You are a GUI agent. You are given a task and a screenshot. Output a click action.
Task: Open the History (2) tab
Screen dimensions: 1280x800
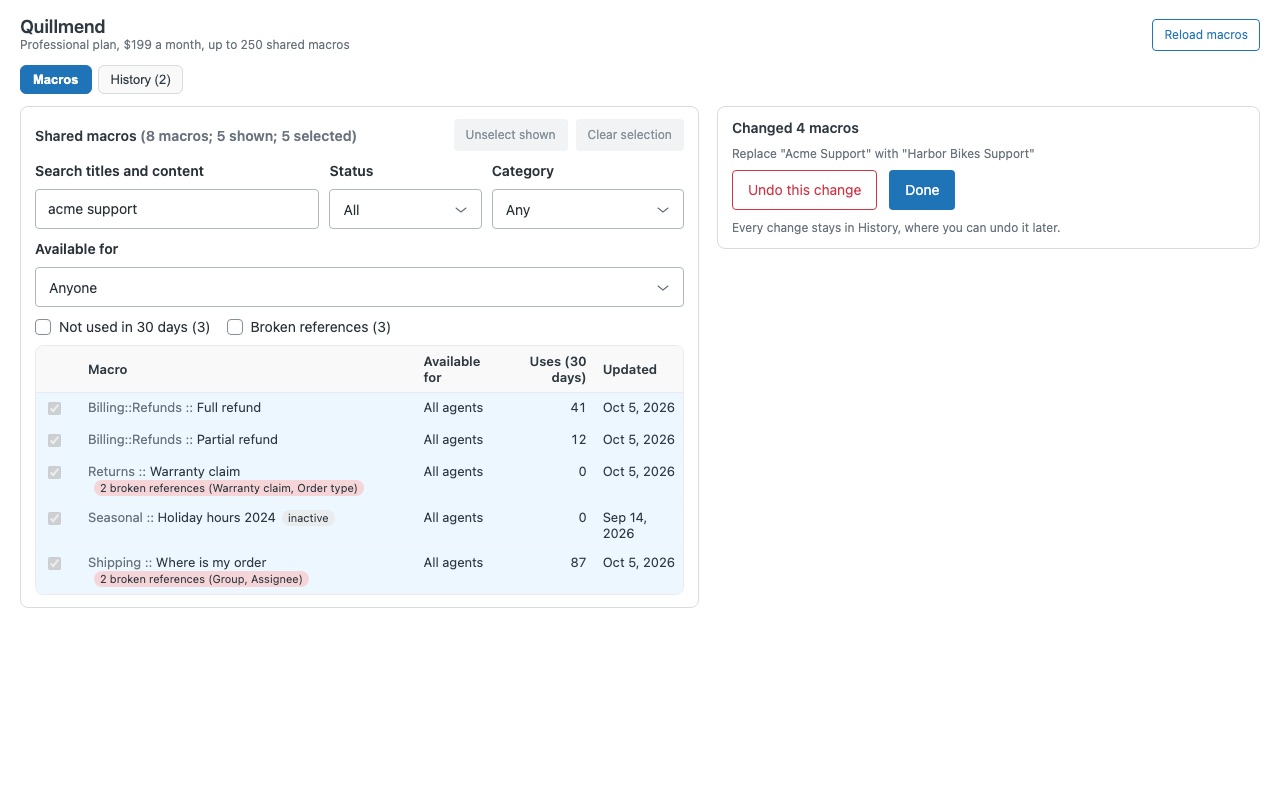point(140,79)
